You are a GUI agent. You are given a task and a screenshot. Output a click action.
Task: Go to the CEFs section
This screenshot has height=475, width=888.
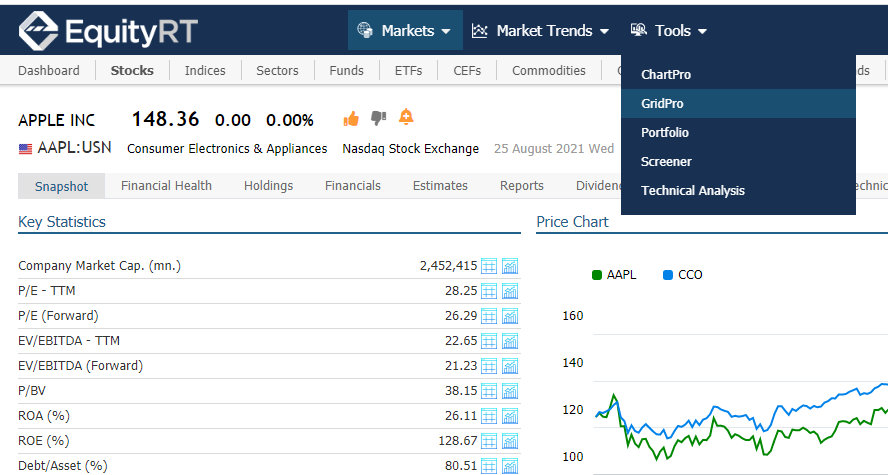coord(467,70)
